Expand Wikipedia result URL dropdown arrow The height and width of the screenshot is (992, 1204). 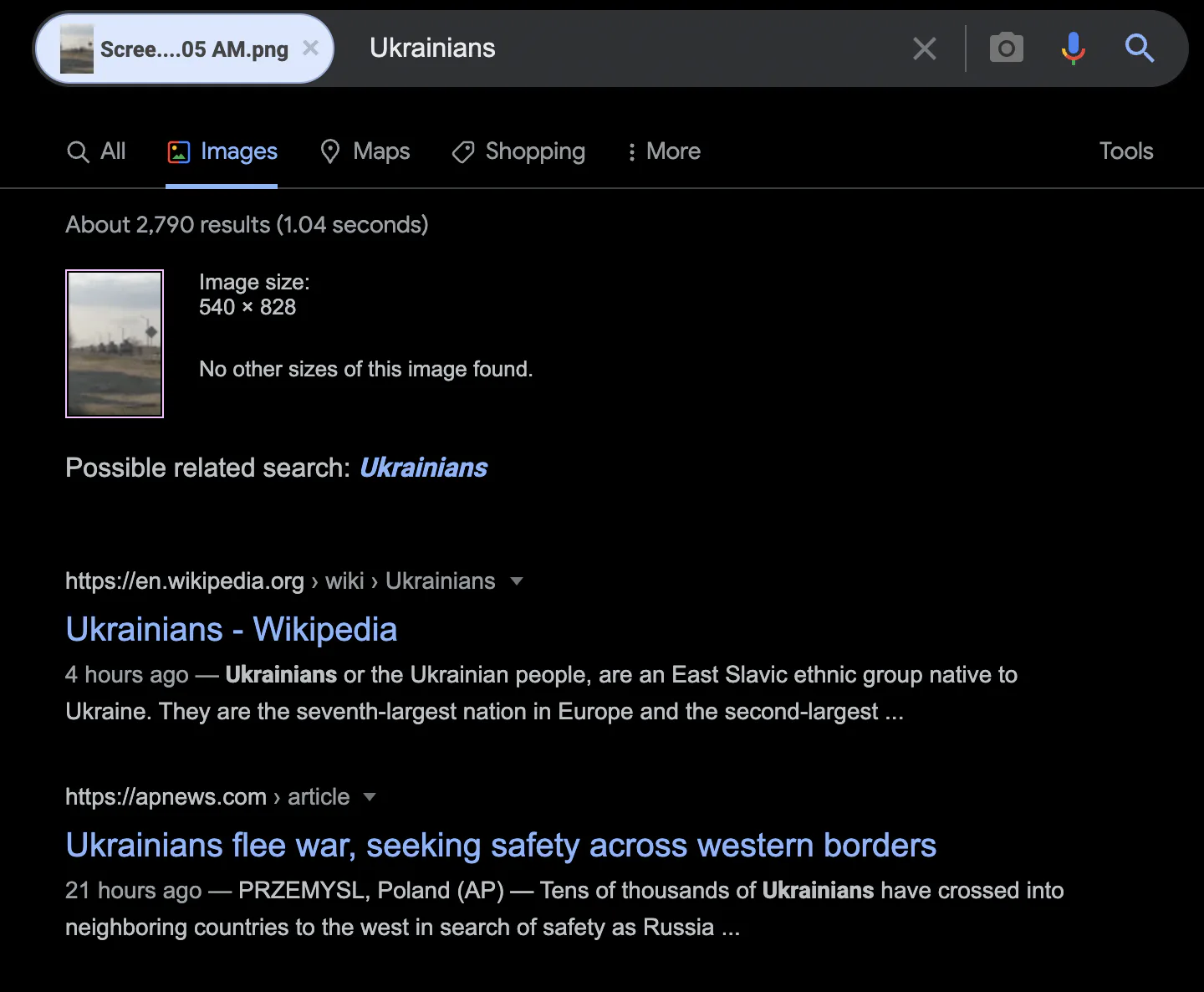point(517,581)
